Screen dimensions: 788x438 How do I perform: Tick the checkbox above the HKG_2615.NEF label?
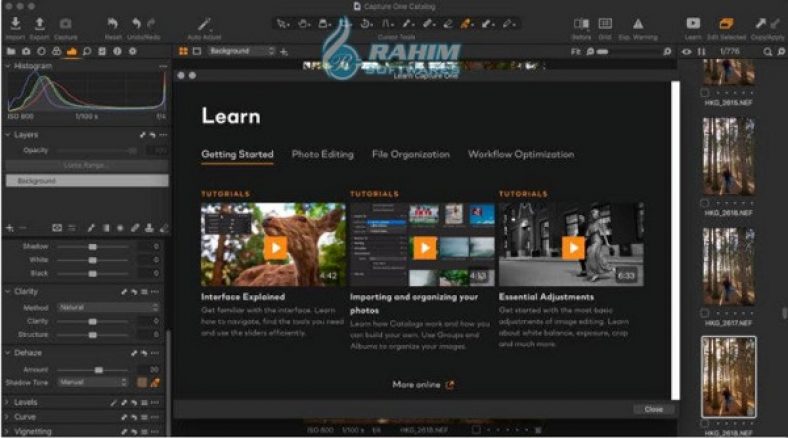[705, 93]
